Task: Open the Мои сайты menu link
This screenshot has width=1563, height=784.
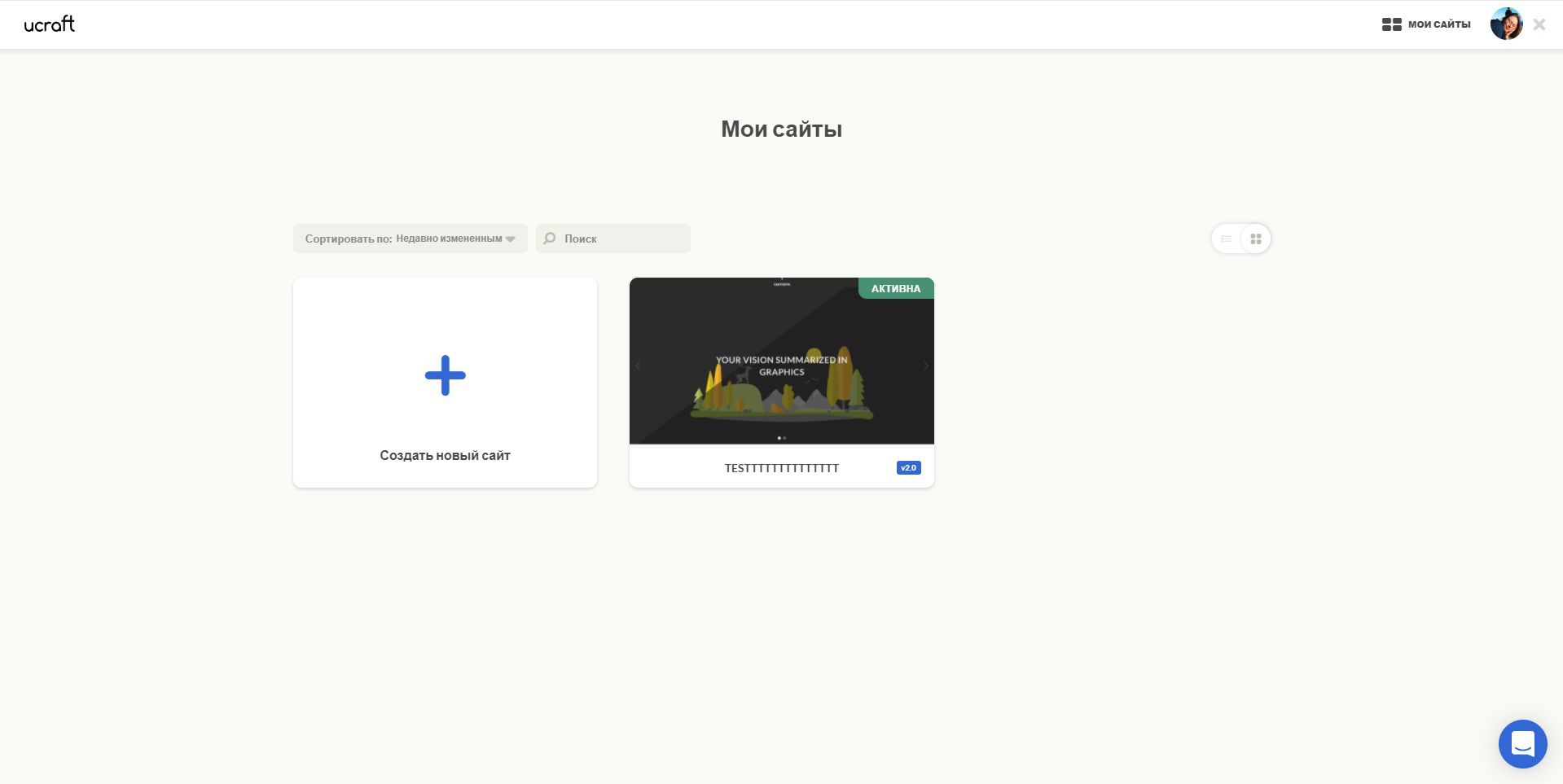Action: click(1426, 24)
